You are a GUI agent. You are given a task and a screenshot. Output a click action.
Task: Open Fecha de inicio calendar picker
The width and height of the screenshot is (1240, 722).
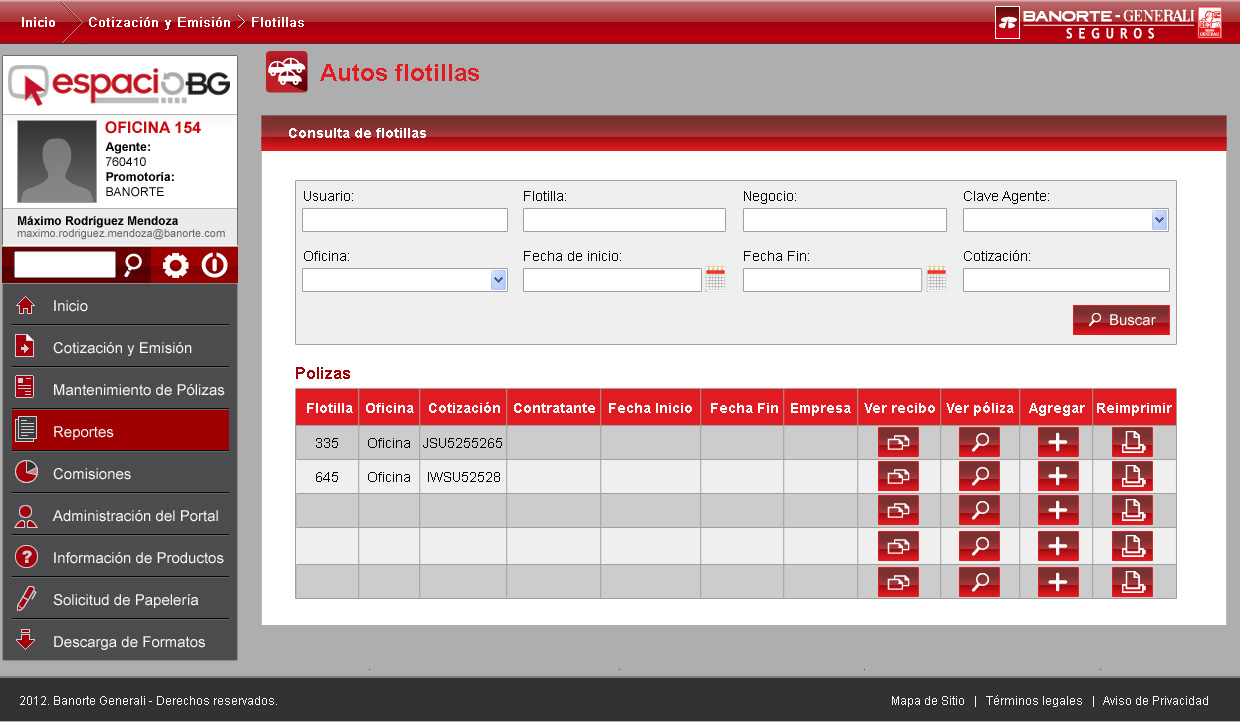click(715, 279)
